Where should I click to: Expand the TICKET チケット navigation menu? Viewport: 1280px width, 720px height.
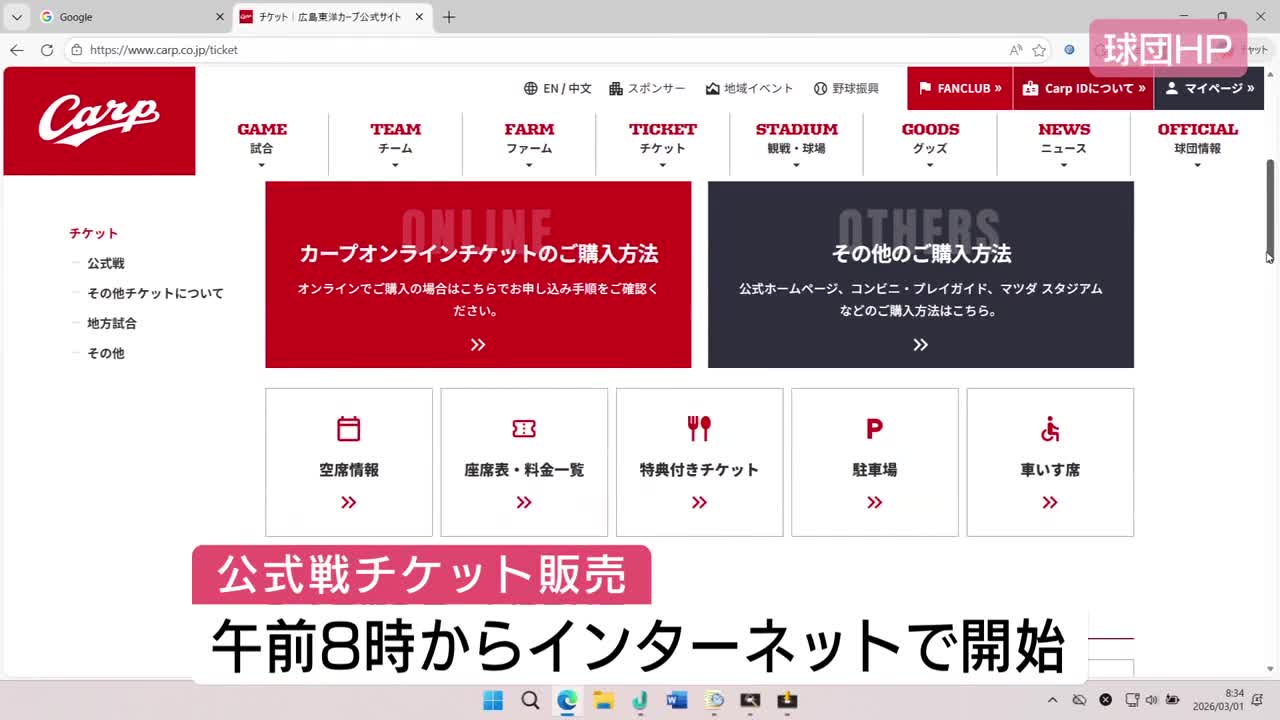pyautogui.click(x=662, y=140)
